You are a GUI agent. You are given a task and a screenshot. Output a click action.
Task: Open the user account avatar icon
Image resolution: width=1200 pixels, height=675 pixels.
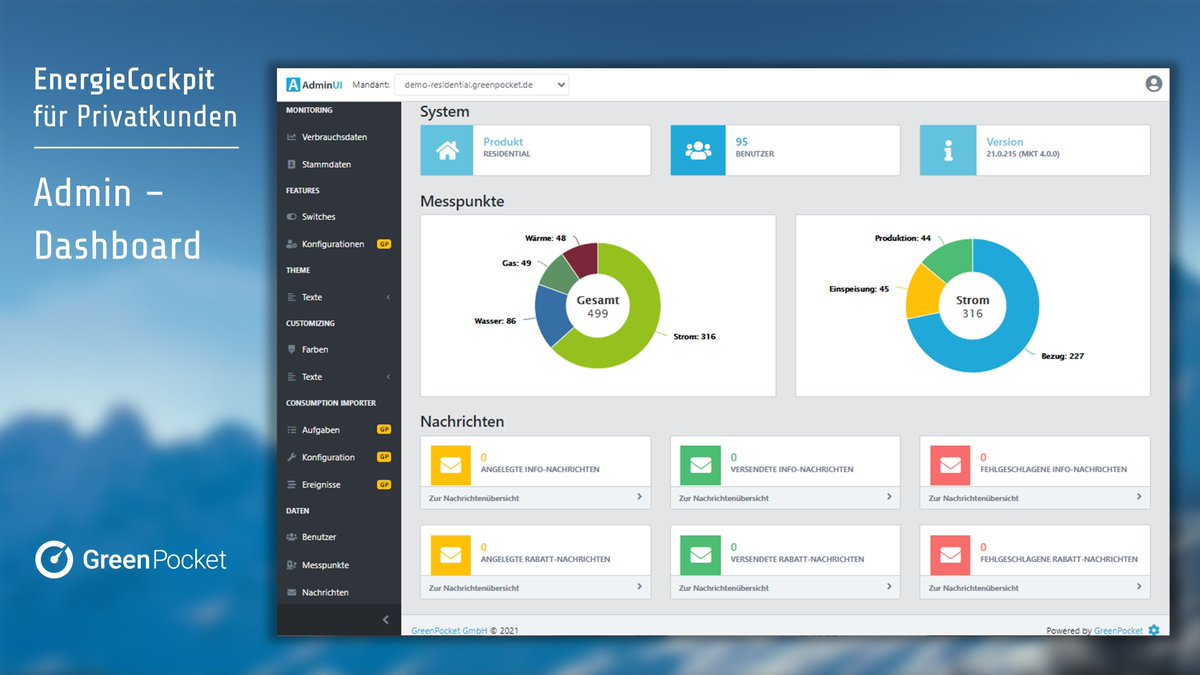click(1153, 84)
